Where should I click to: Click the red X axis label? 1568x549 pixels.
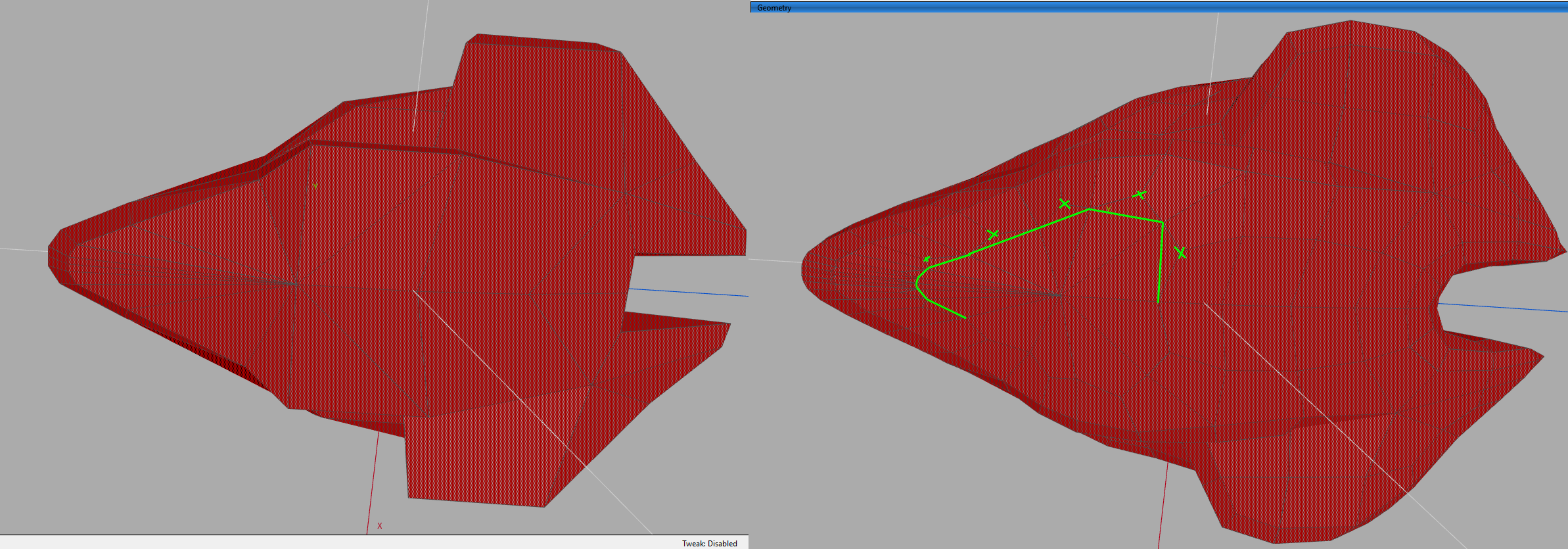[x=379, y=525]
